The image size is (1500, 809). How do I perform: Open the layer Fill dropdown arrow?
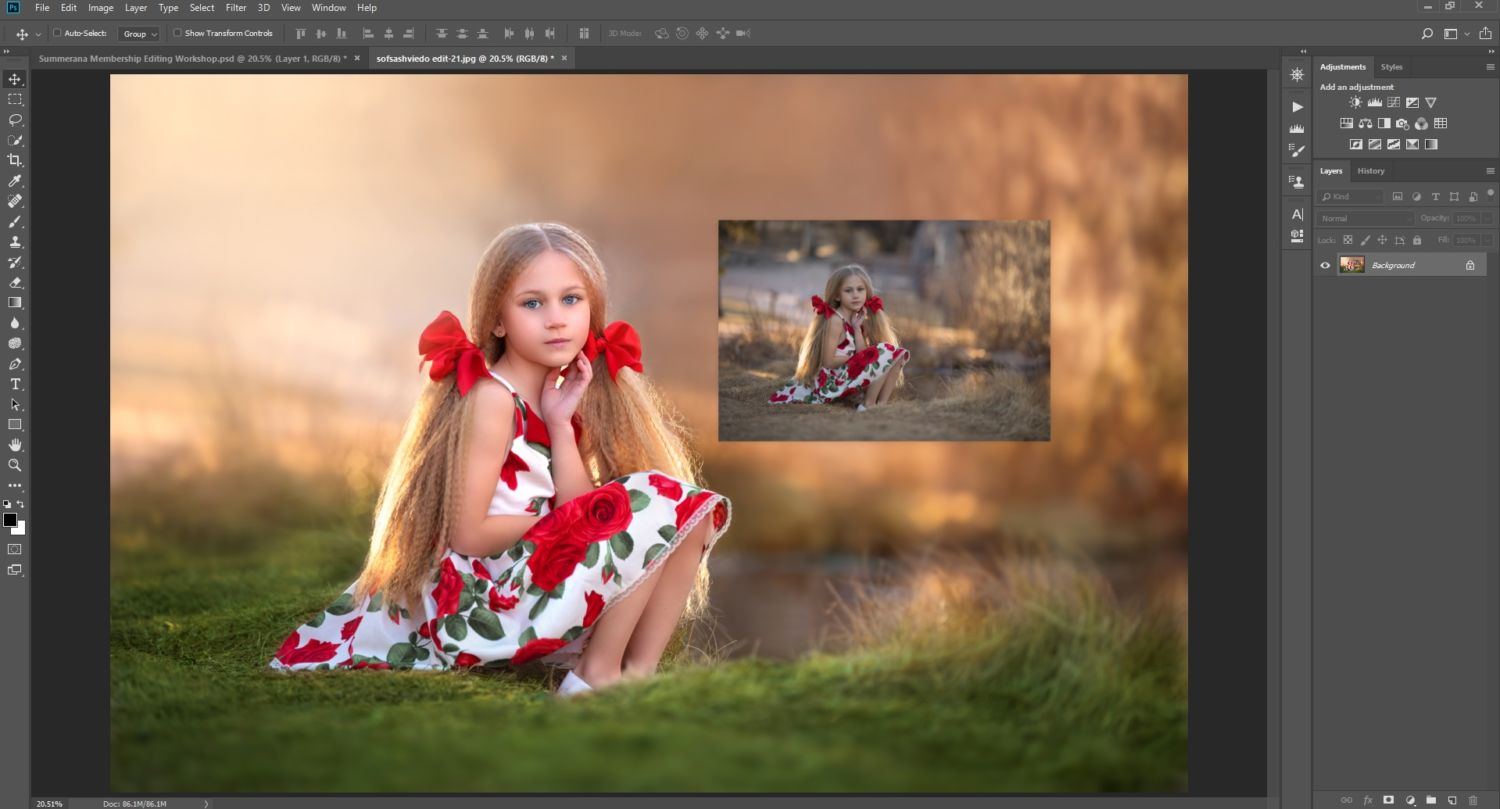(x=1488, y=240)
